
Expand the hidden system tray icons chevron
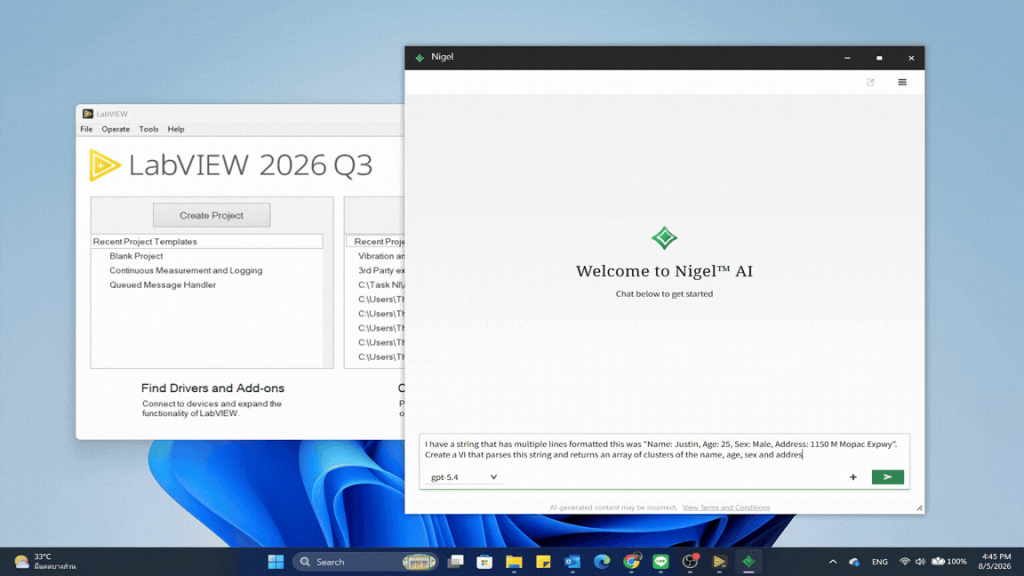click(x=833, y=562)
